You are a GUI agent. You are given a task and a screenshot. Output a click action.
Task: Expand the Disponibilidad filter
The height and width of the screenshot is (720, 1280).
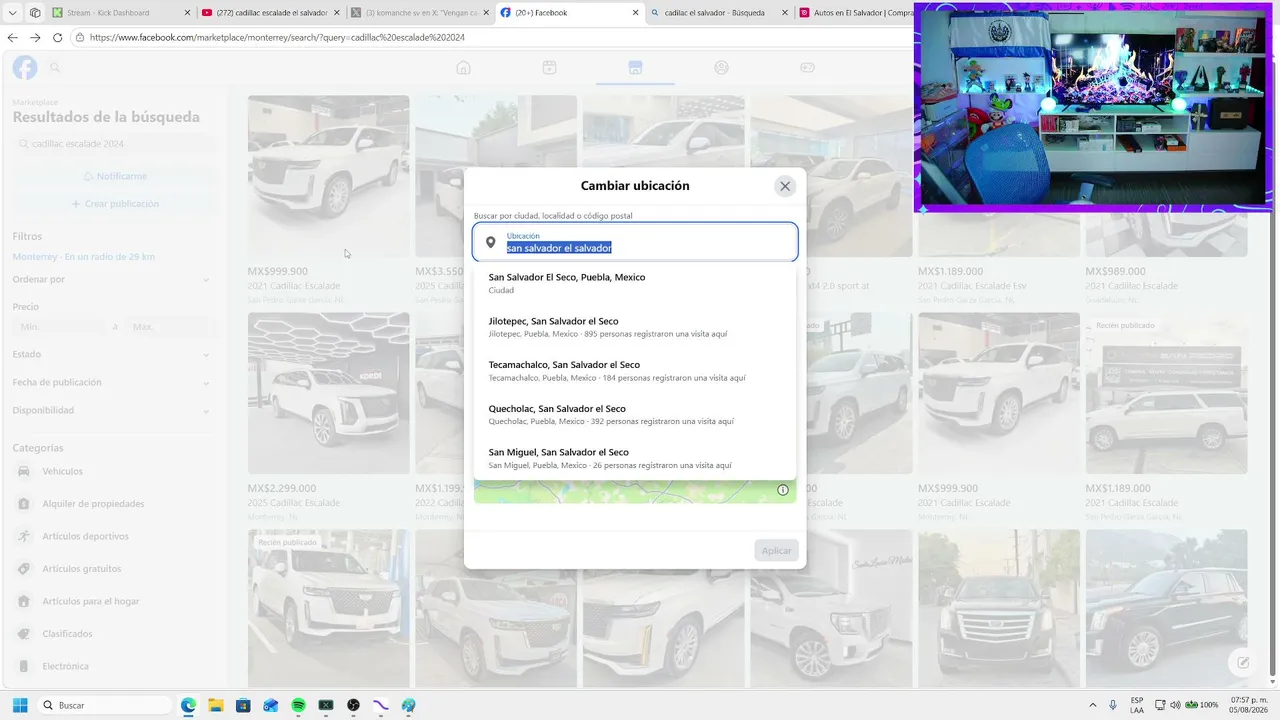click(111, 410)
